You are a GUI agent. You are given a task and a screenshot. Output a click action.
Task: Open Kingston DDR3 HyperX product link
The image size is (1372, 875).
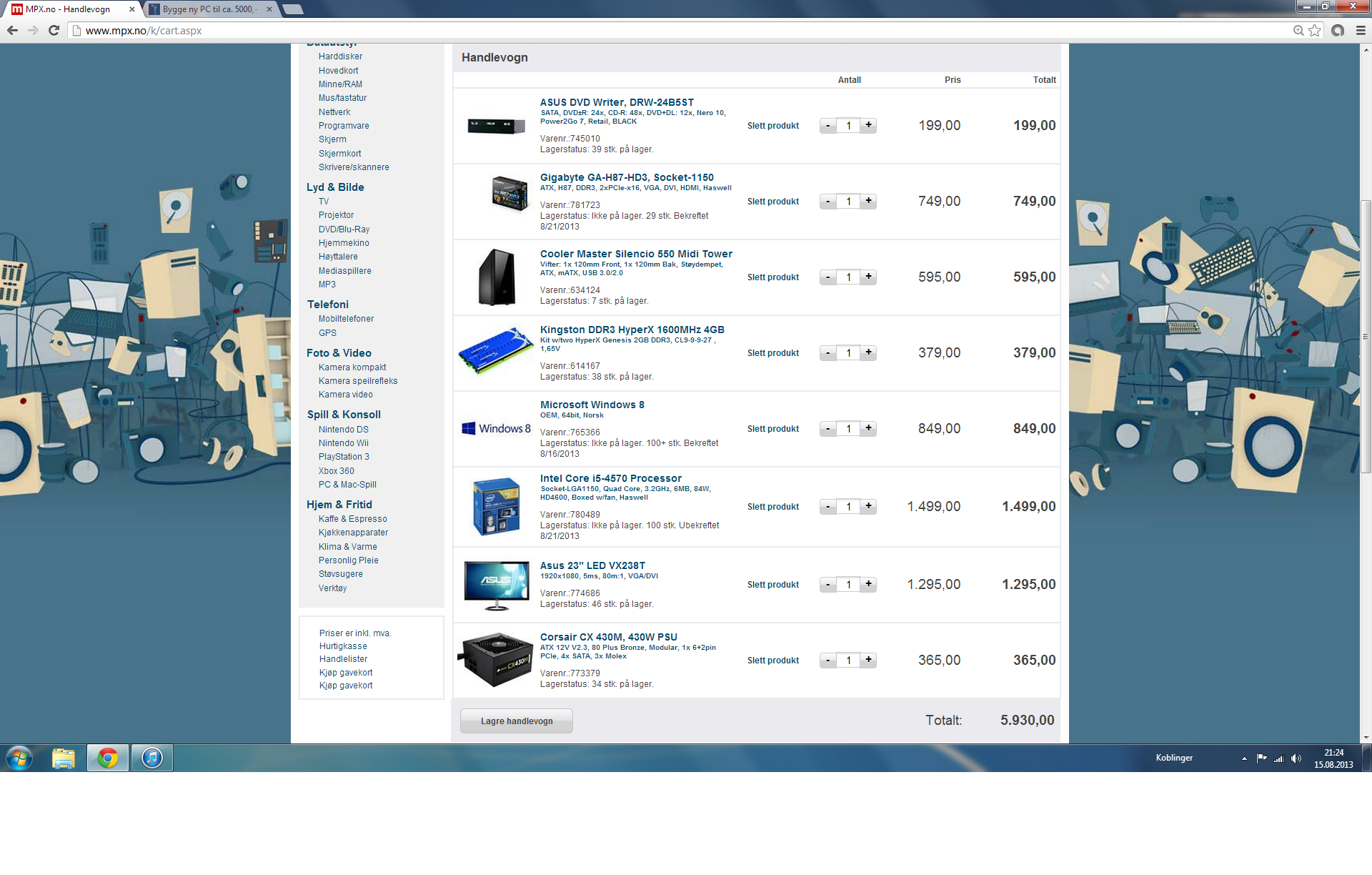click(x=632, y=330)
